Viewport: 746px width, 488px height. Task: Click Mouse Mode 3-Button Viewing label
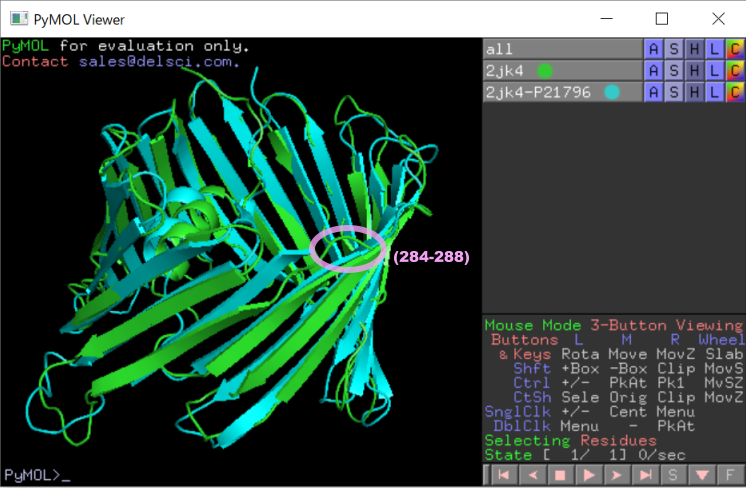point(612,326)
